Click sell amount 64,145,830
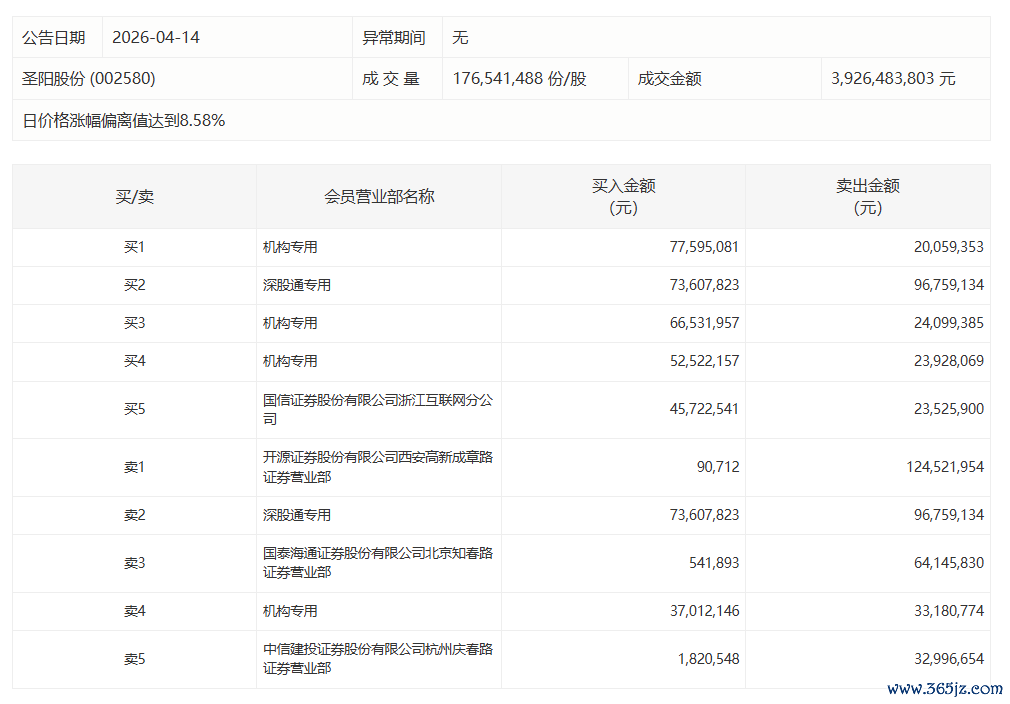1010x704 pixels. tap(949, 563)
